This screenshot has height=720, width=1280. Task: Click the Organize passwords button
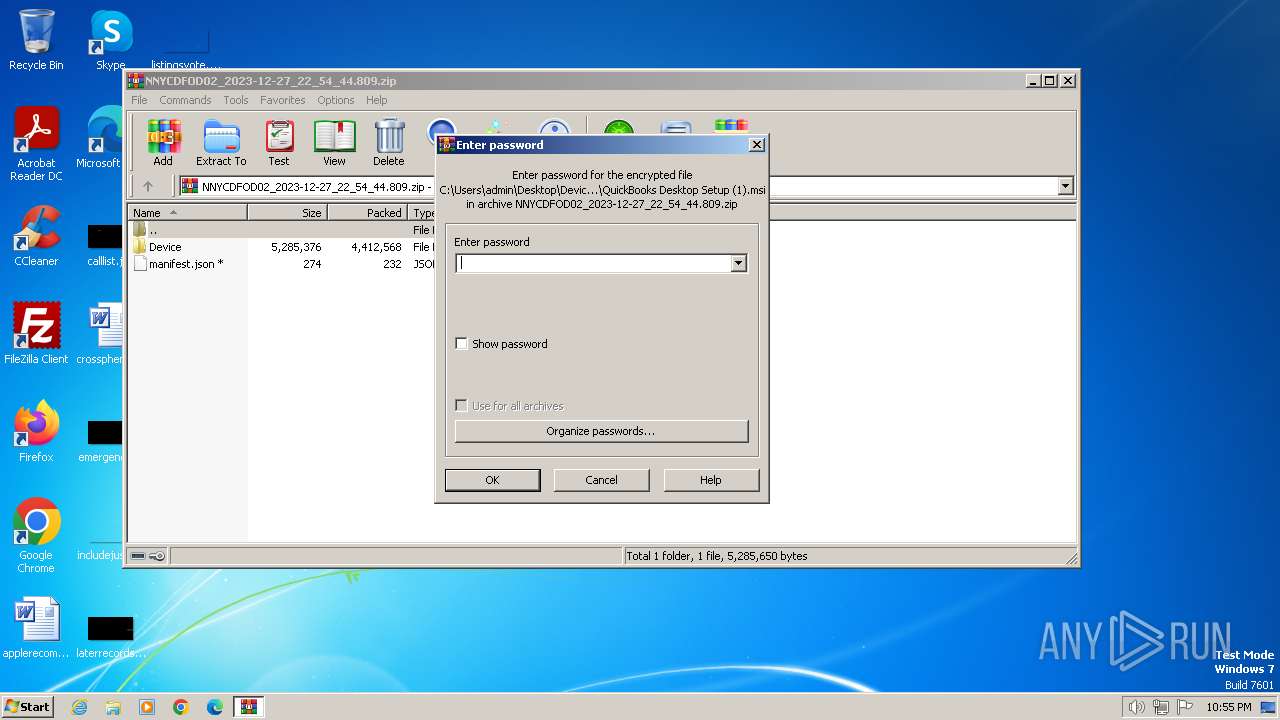coord(601,431)
